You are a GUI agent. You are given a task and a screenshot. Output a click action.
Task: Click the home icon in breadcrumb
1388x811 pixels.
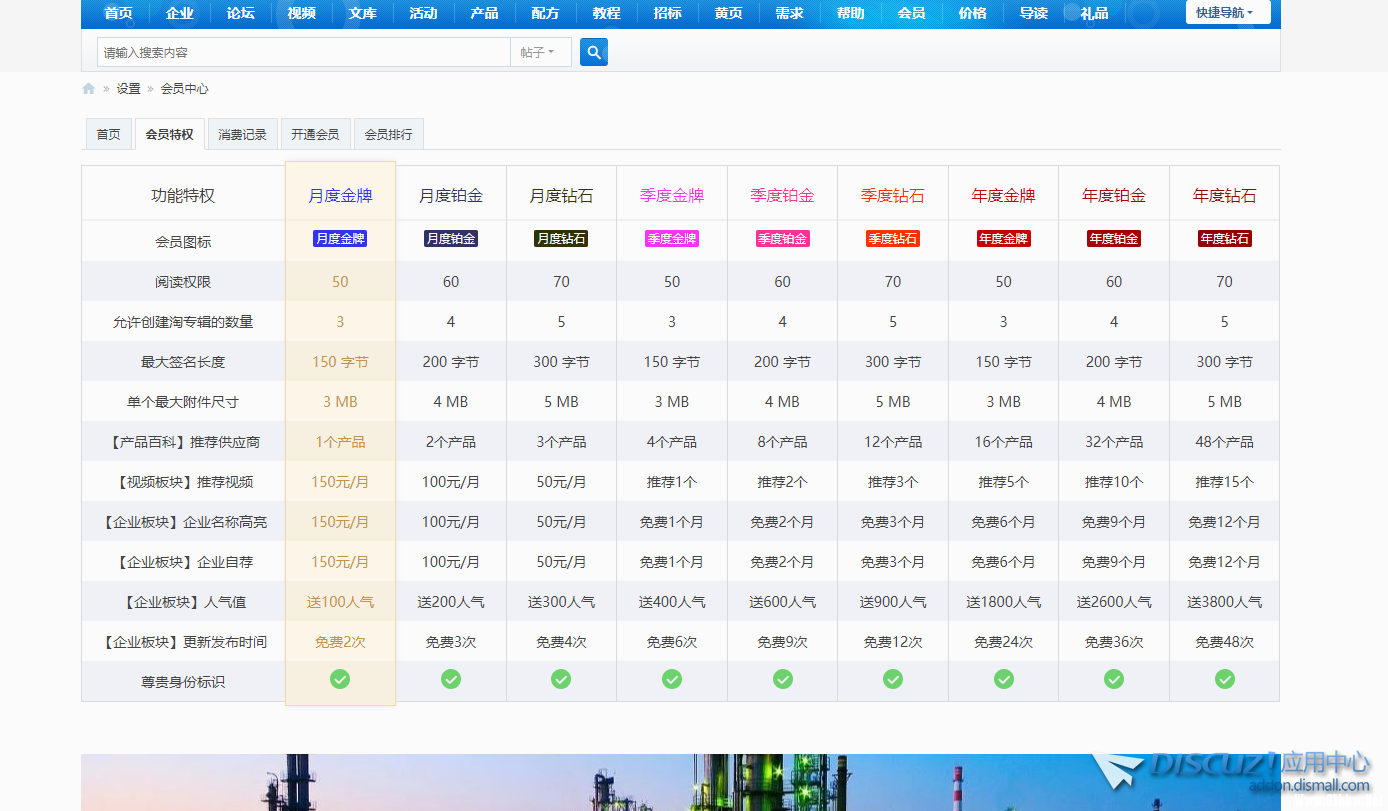[x=88, y=89]
